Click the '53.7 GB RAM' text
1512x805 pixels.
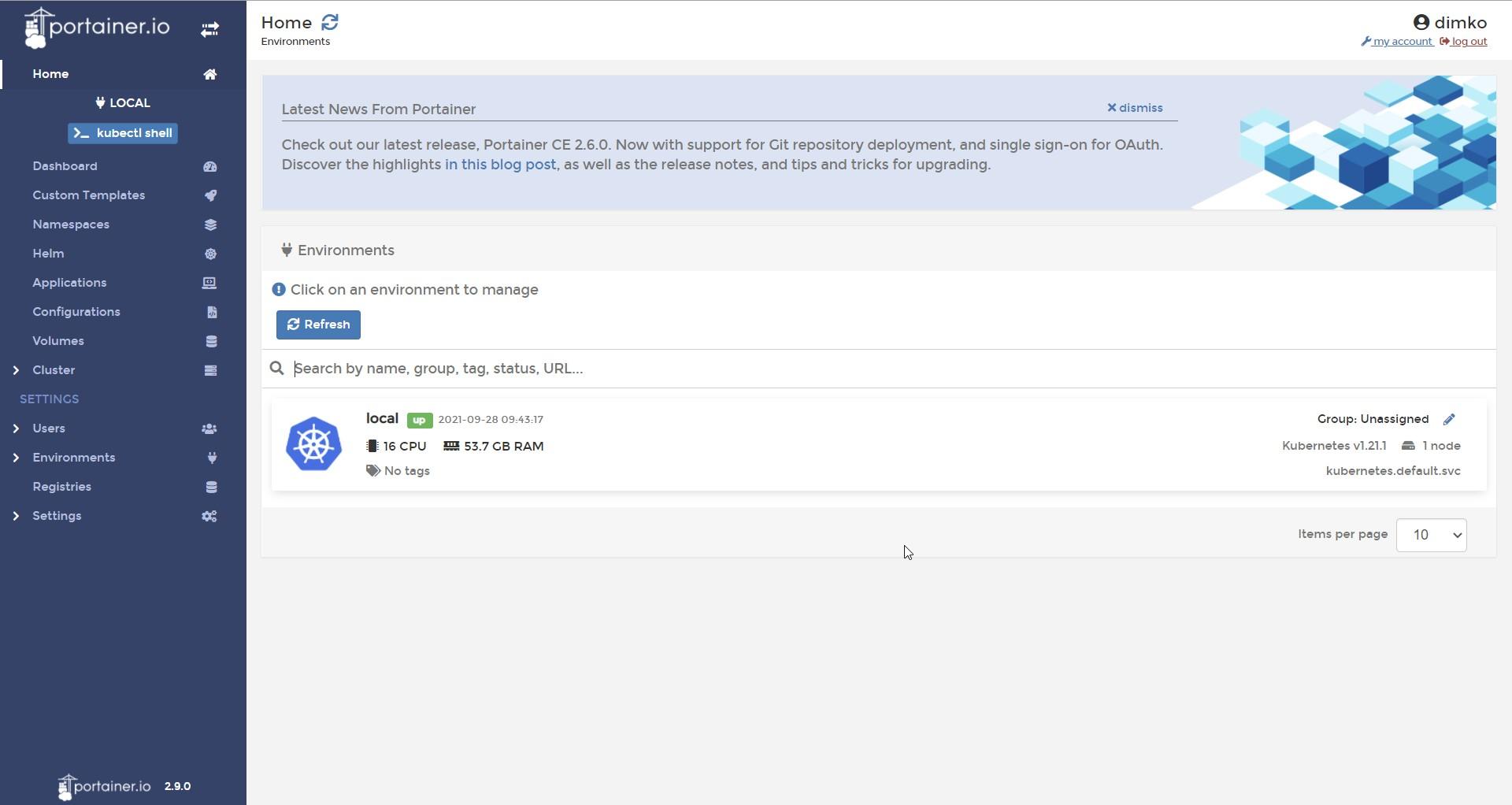503,447
